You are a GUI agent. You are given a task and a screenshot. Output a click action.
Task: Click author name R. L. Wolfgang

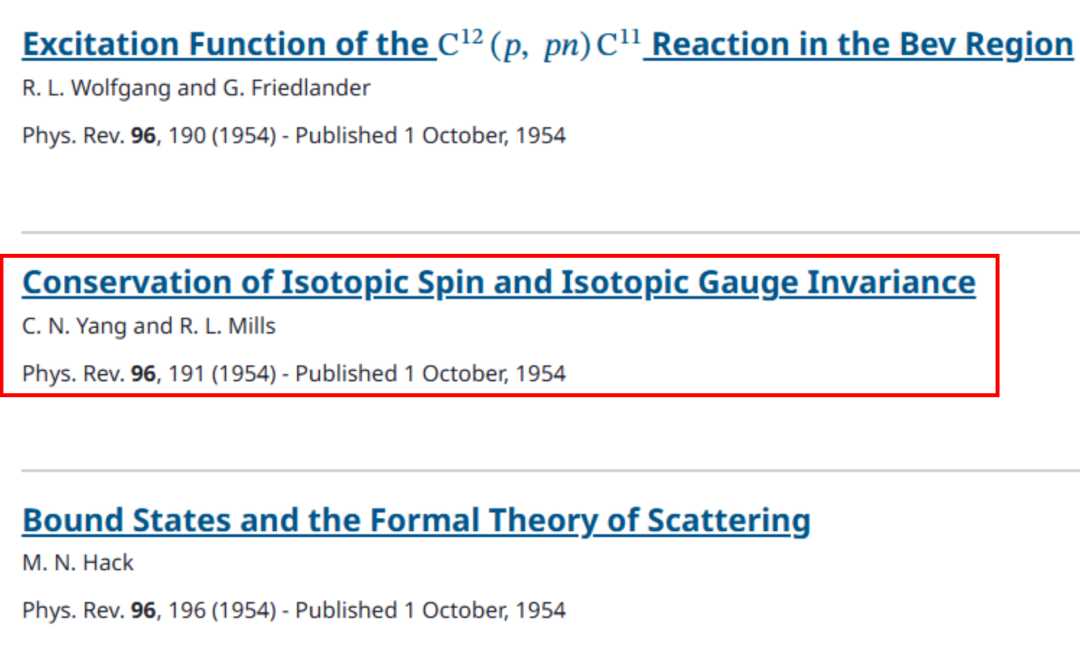pos(97,88)
